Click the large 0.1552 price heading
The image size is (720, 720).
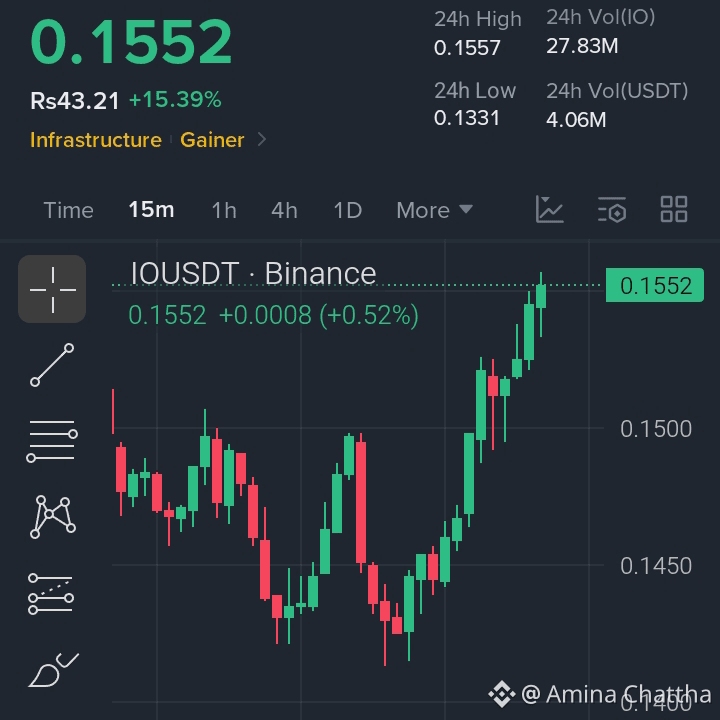[131, 42]
